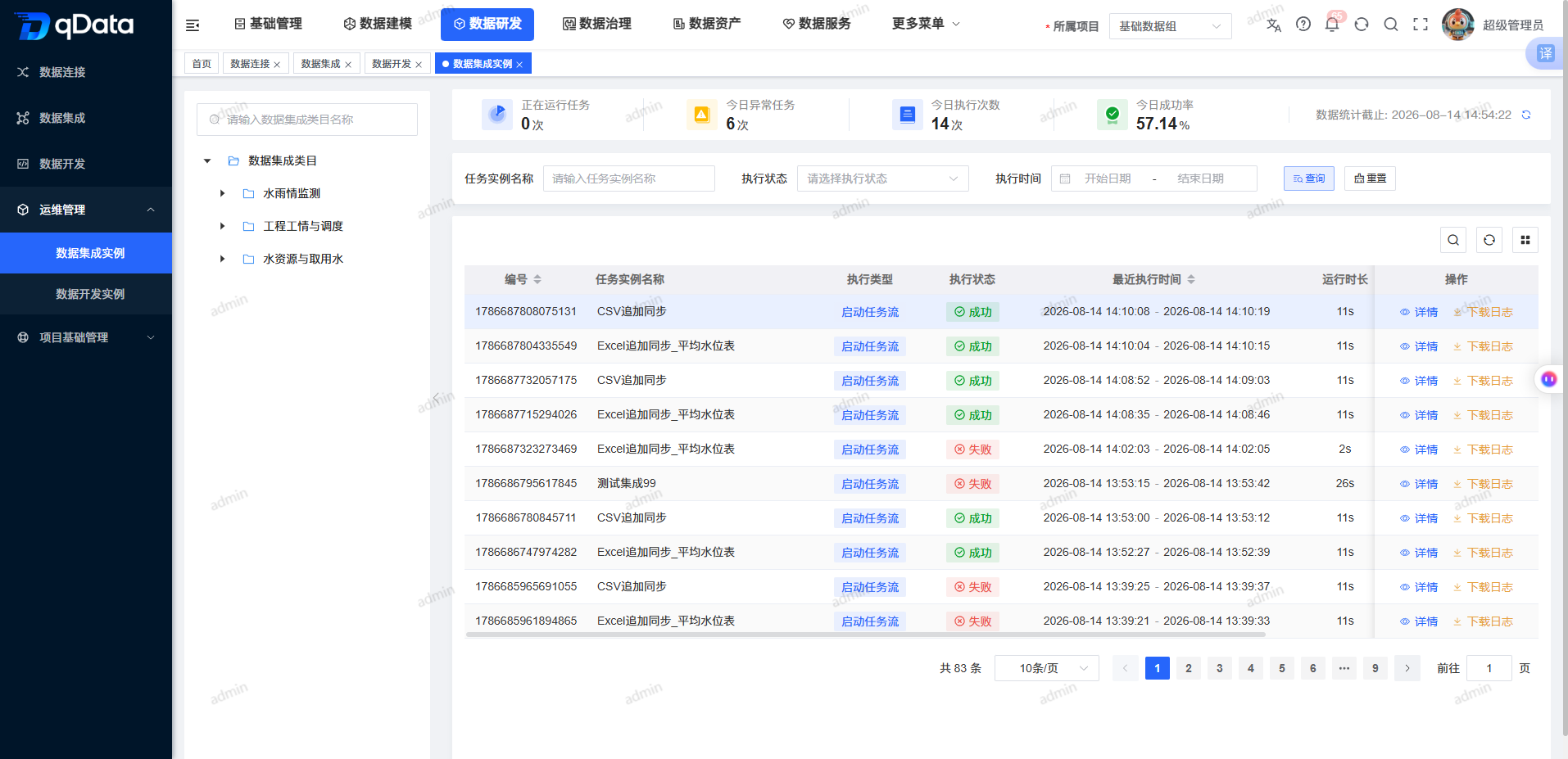Screen dimensions: 1568x759
Task: Open 数据连接 in the sidebar
Action: click(86, 72)
